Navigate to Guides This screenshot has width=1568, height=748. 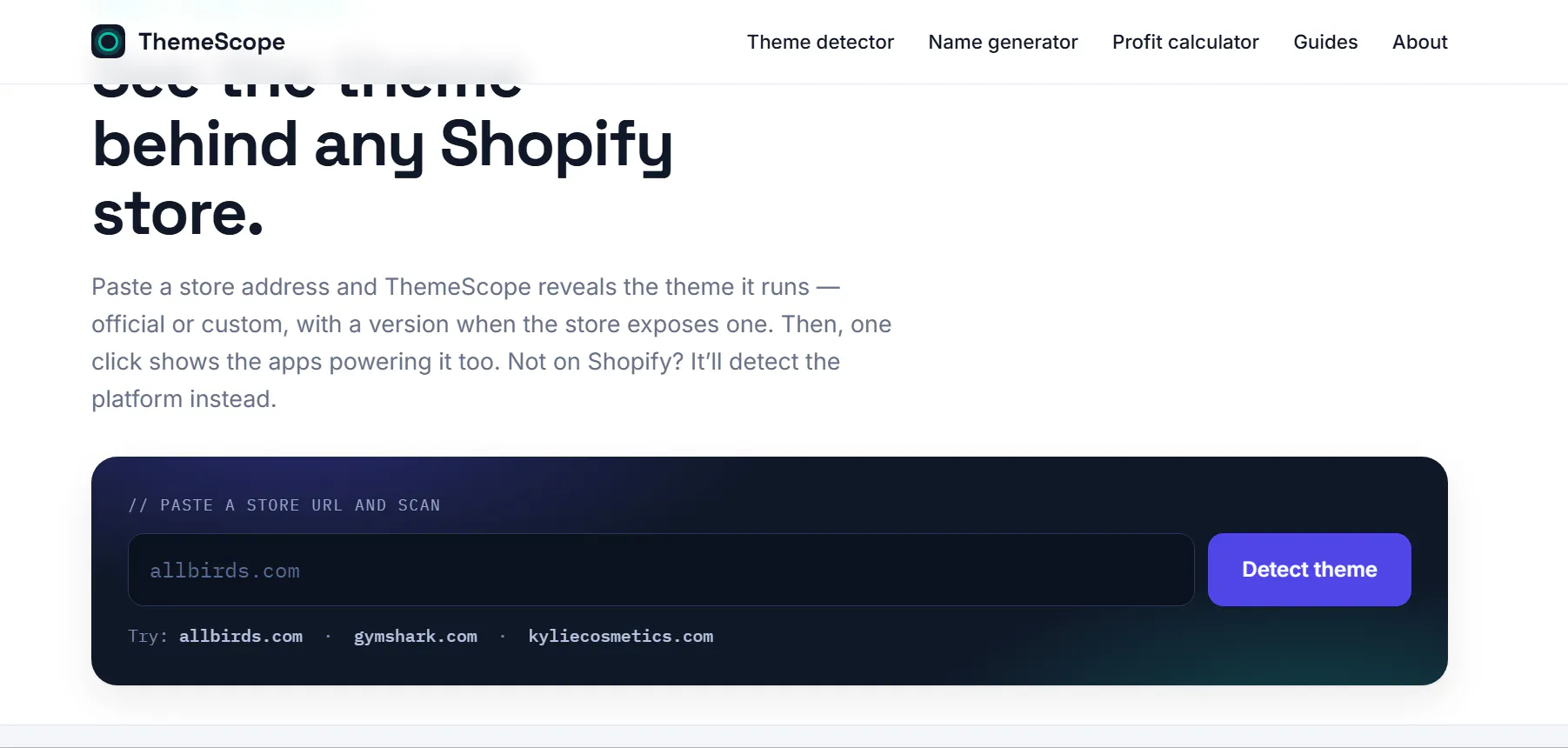click(x=1325, y=42)
